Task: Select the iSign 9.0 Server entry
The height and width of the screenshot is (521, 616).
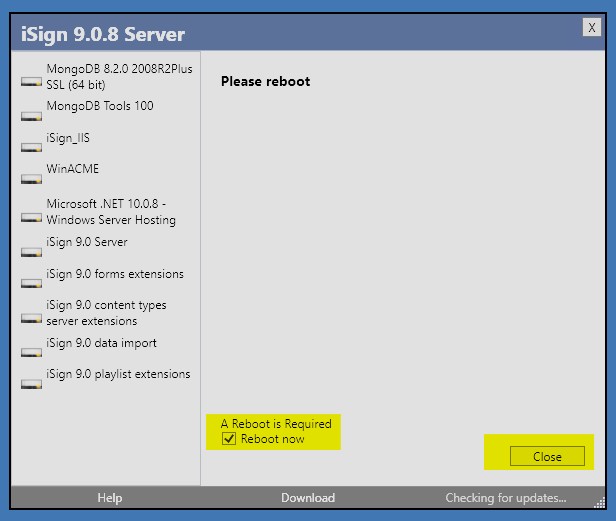Action: click(87, 242)
